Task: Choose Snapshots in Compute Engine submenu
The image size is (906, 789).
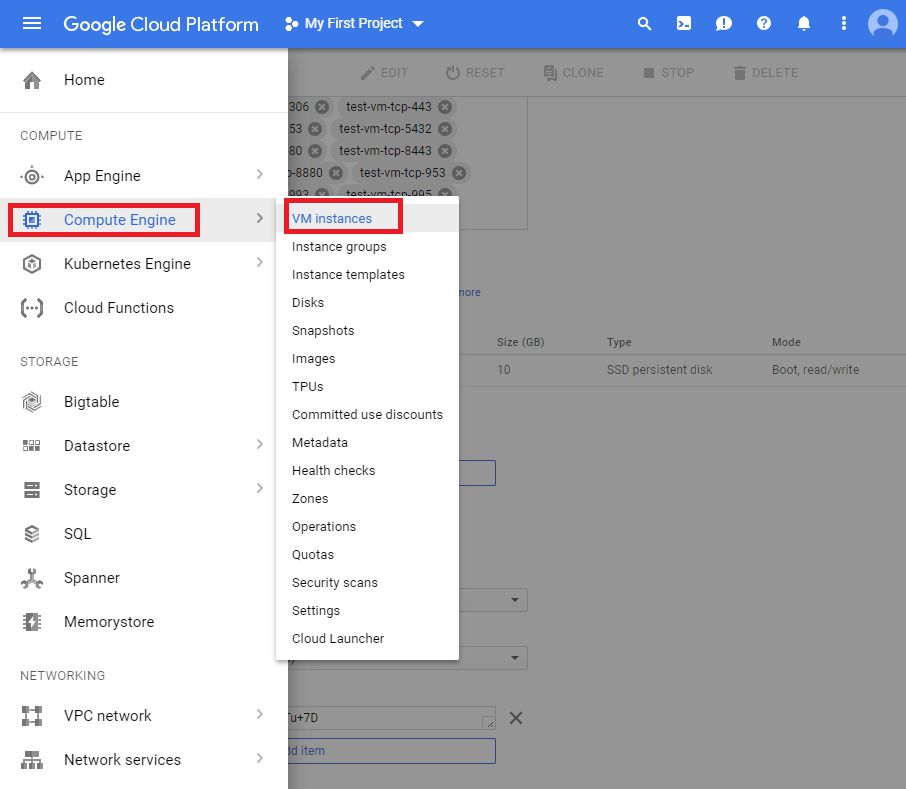Action: (323, 331)
